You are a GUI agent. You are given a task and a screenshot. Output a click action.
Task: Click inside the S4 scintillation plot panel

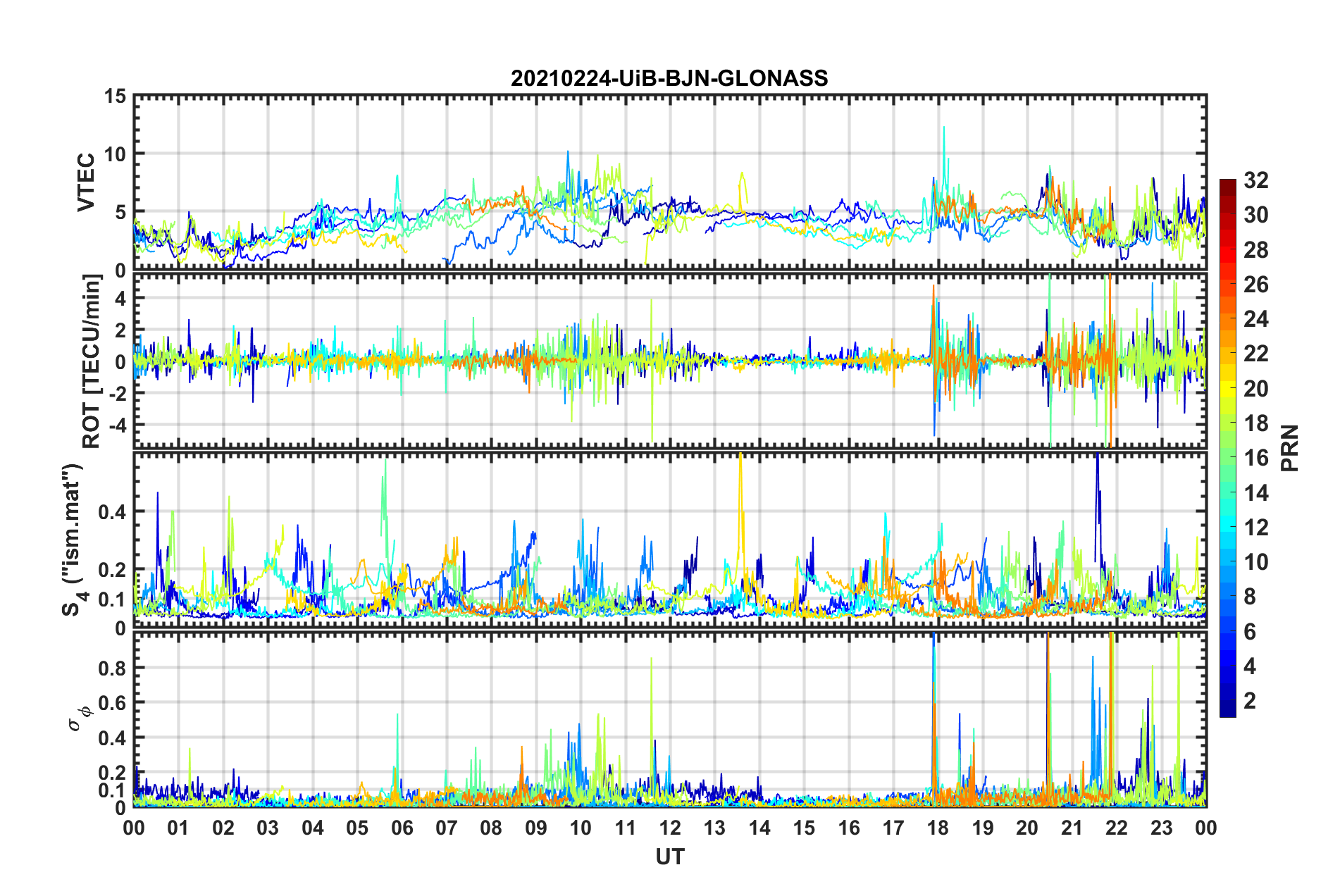669,540
